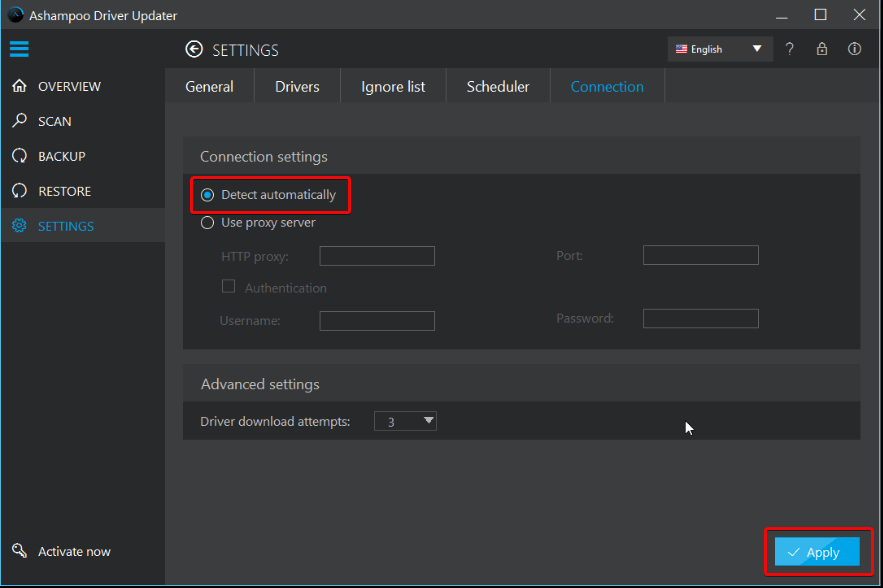Image resolution: width=883 pixels, height=588 pixels.
Task: Click the Apply button
Action: (816, 551)
